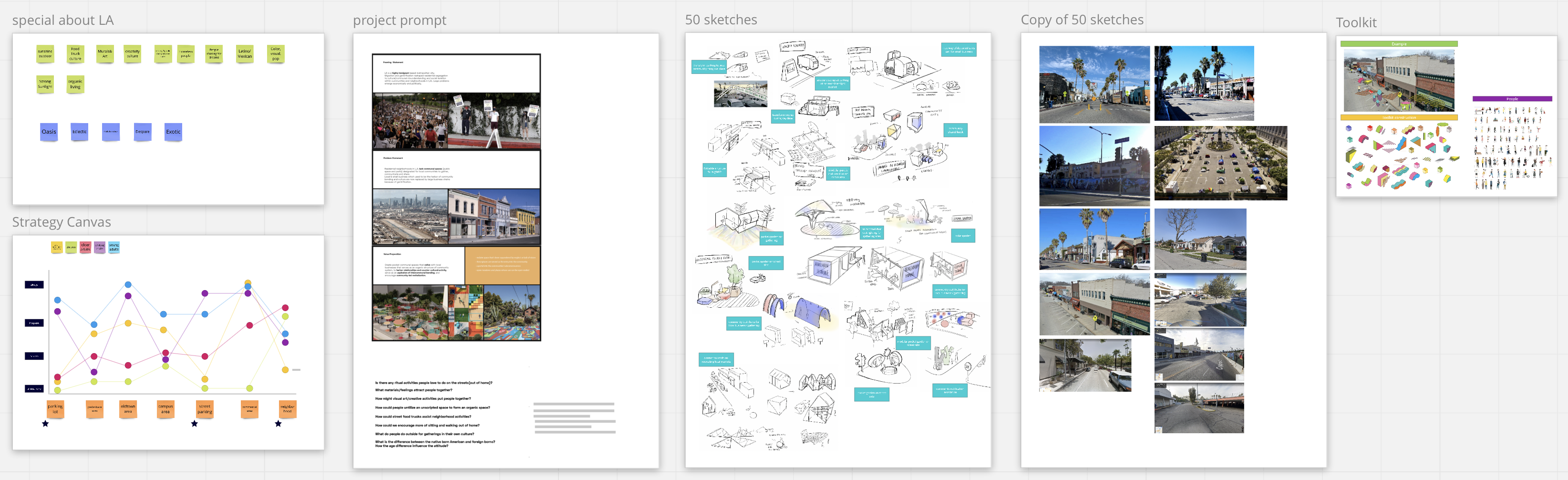
Task: Open the 'special about LA' frame title
Action: (62, 20)
